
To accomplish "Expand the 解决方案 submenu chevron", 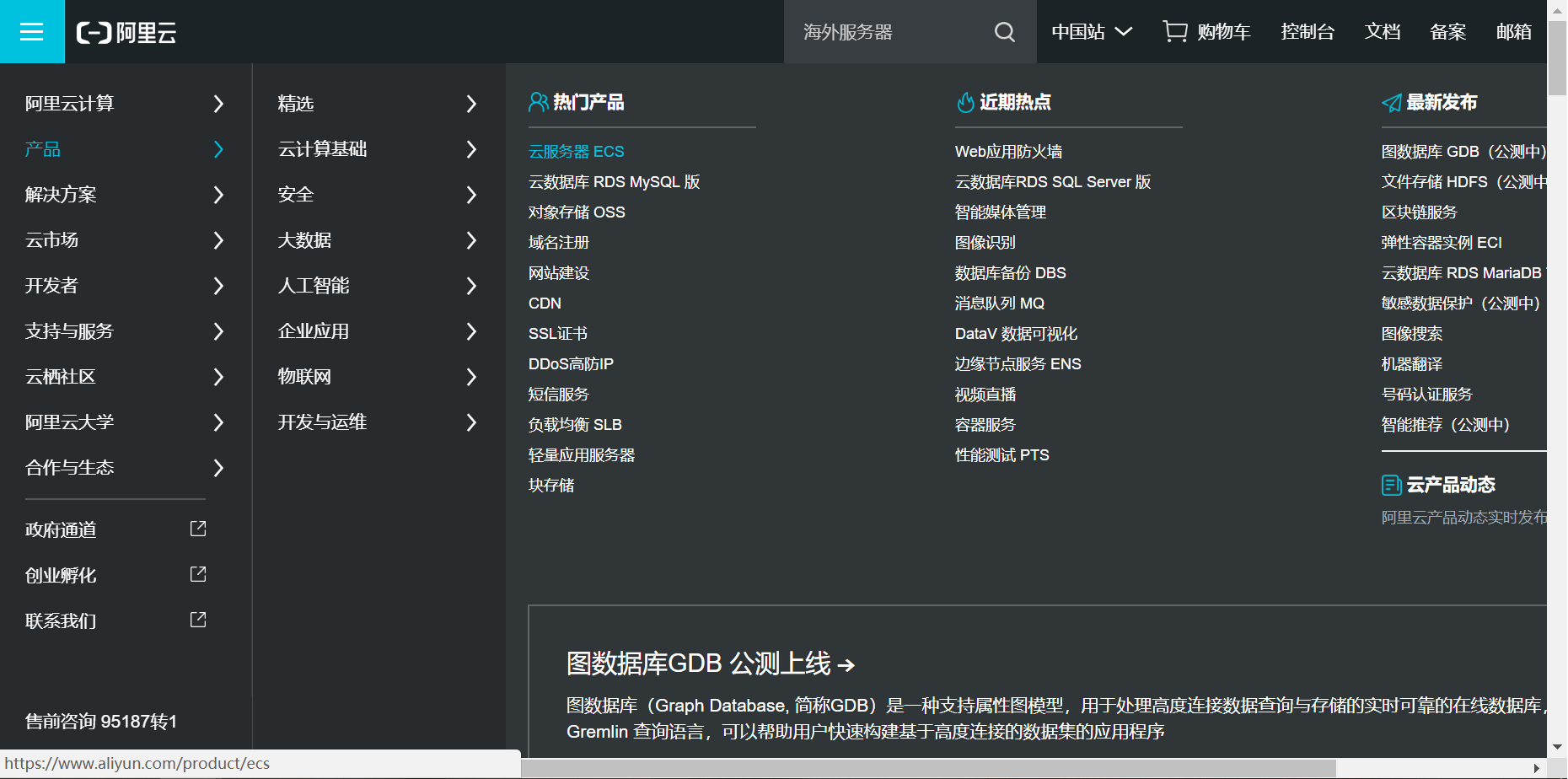I will (x=218, y=195).
